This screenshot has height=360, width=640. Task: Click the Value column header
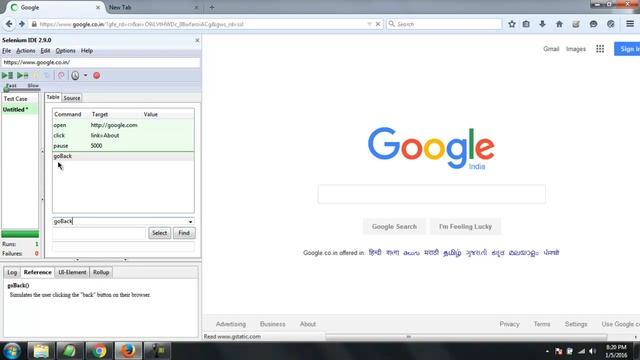point(151,114)
